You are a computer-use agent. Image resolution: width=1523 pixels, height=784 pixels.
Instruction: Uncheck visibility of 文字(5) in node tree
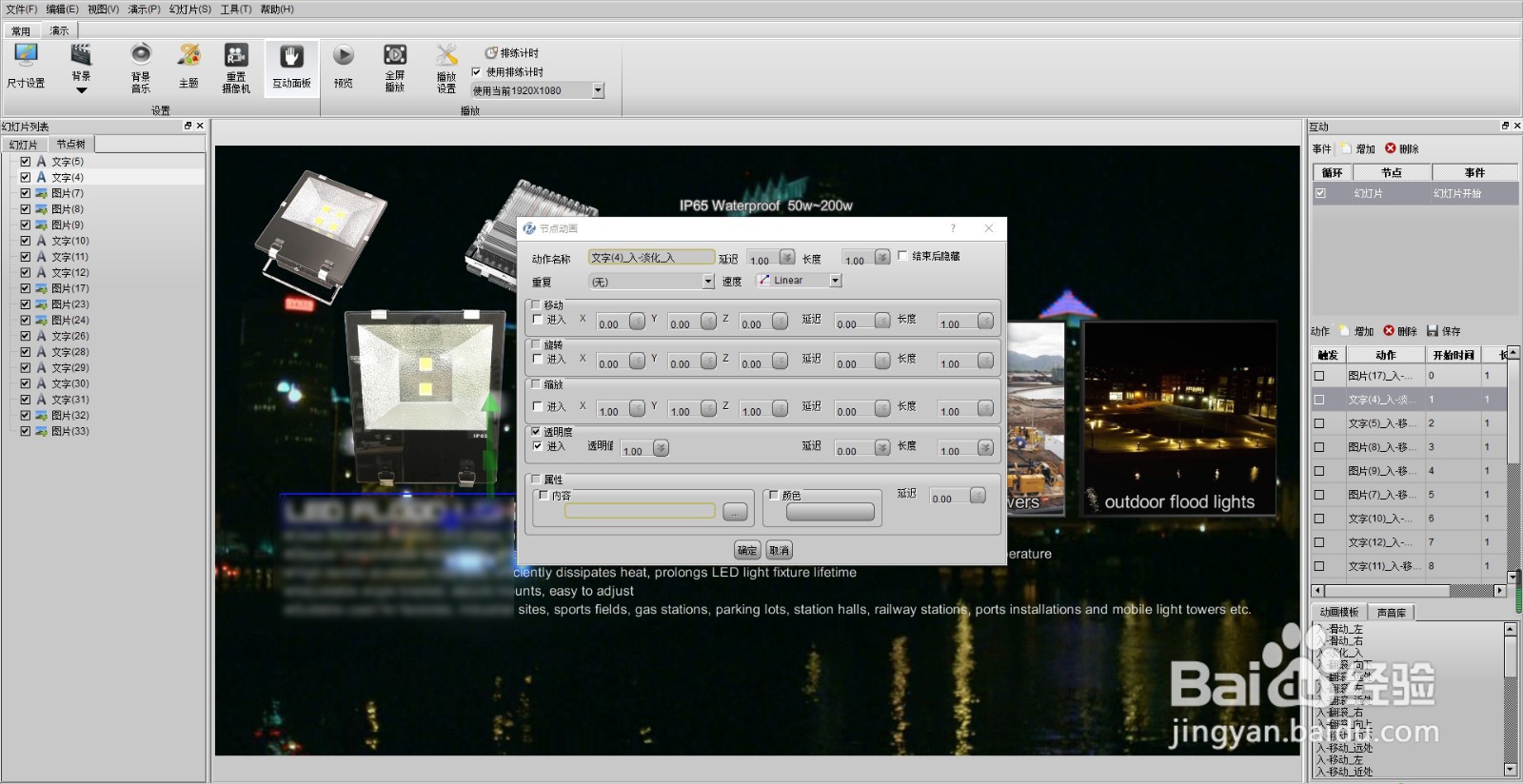click(x=26, y=162)
